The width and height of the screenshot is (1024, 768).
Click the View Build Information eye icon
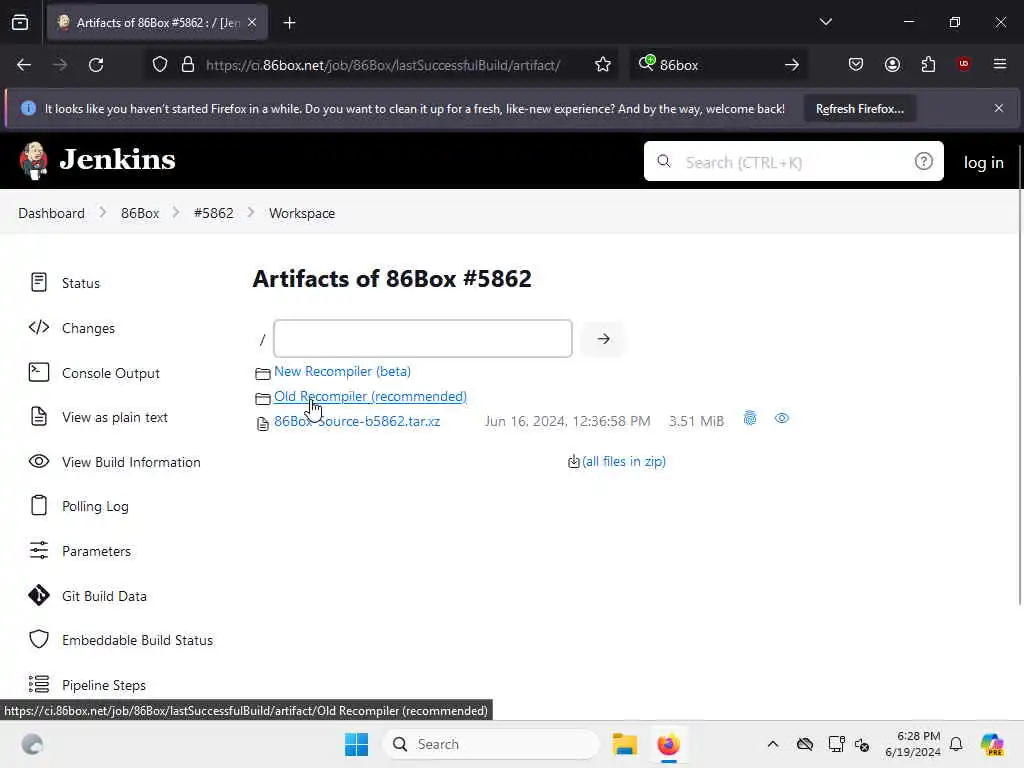click(39, 461)
